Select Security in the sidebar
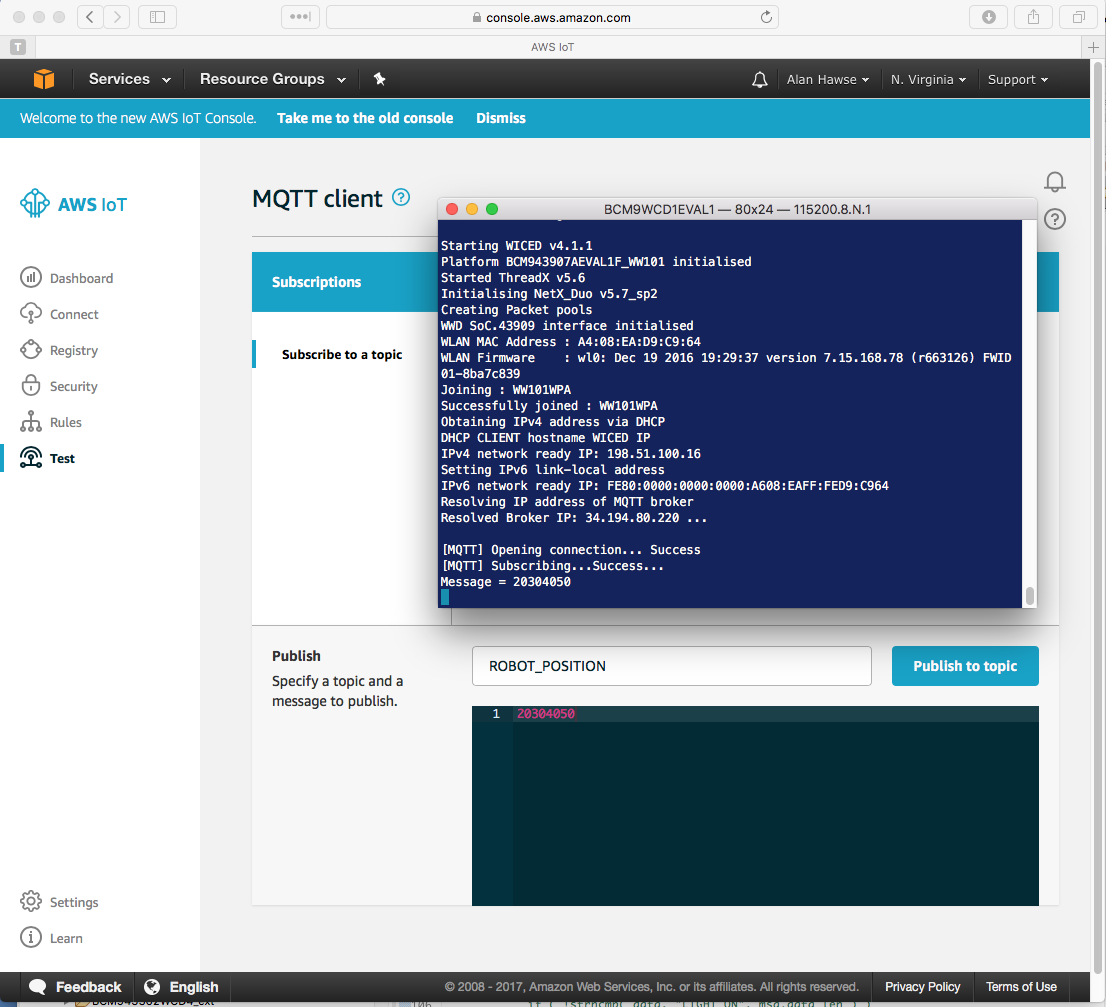 [x=73, y=386]
